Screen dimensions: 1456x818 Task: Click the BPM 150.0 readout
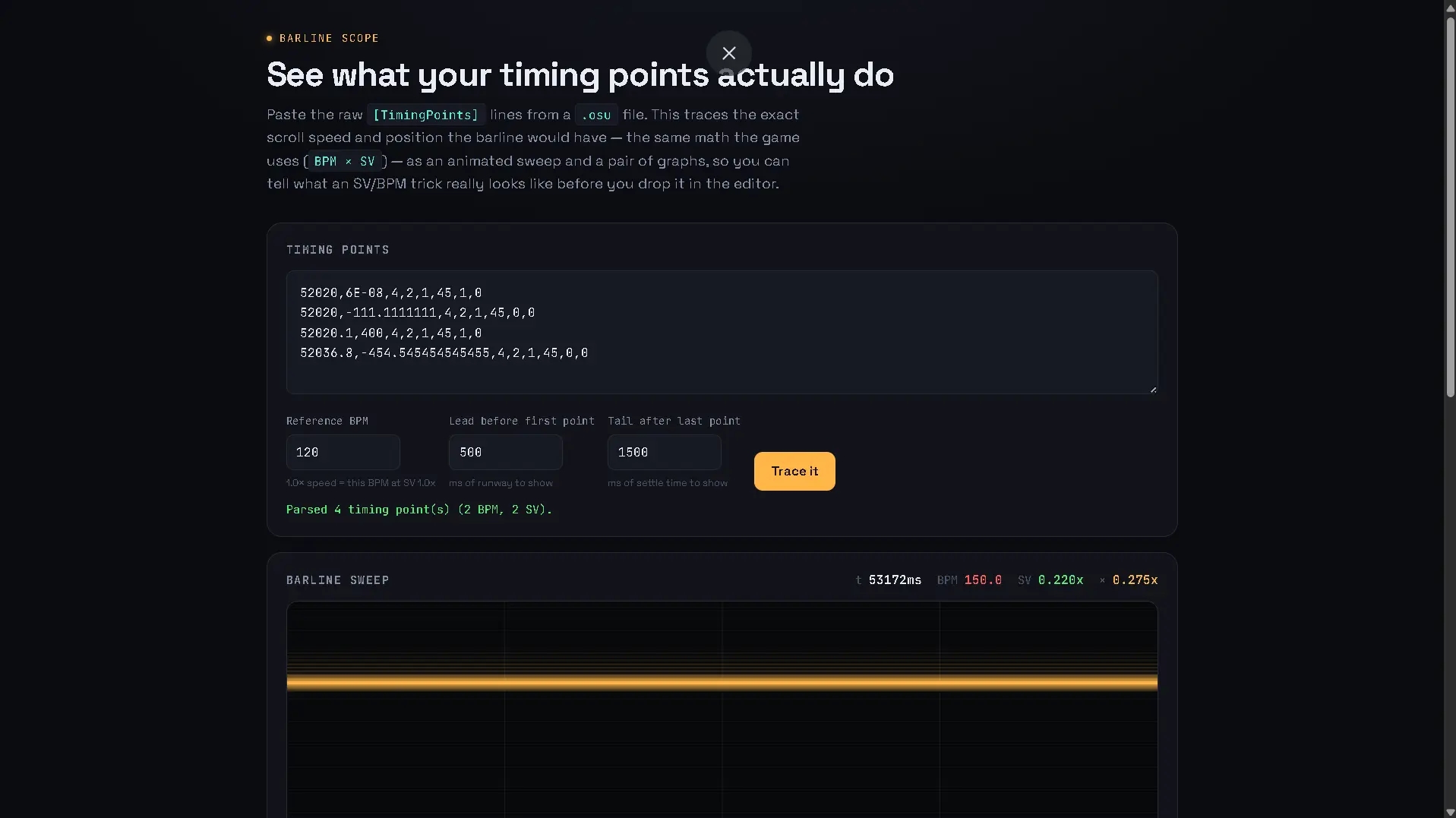(x=969, y=580)
